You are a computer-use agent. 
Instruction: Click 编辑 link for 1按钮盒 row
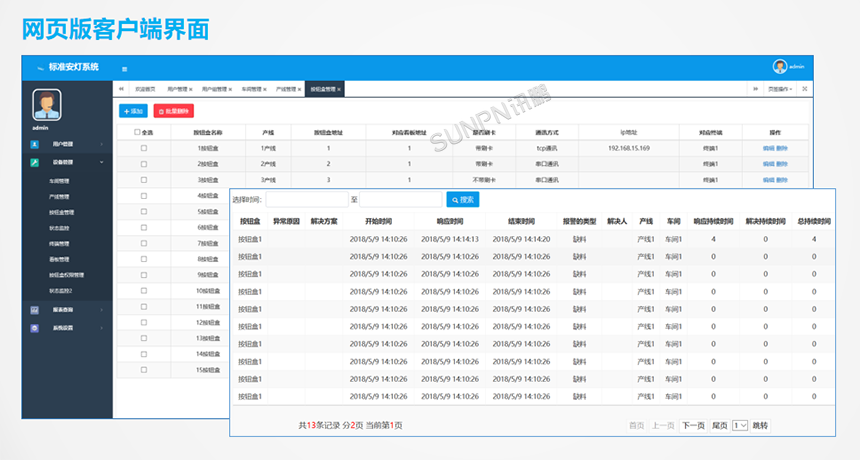(768, 148)
